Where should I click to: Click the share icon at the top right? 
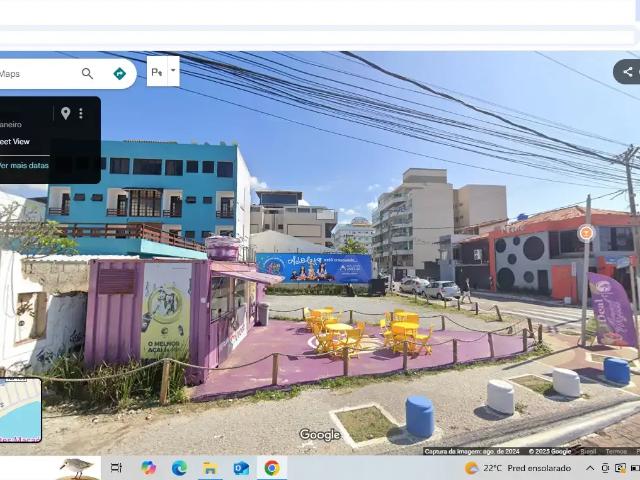click(x=627, y=71)
